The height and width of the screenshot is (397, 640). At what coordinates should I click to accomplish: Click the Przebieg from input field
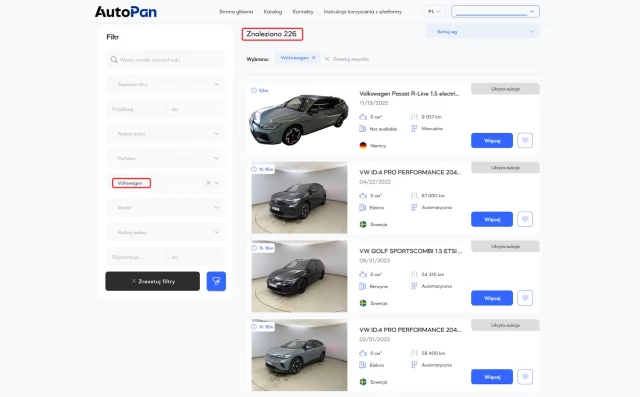point(136,109)
